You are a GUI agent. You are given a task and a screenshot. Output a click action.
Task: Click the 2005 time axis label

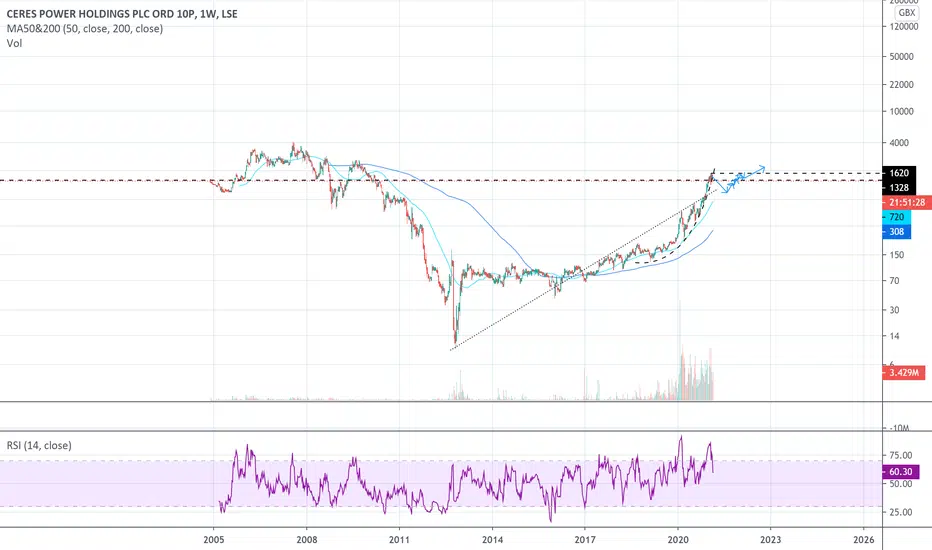(213, 539)
